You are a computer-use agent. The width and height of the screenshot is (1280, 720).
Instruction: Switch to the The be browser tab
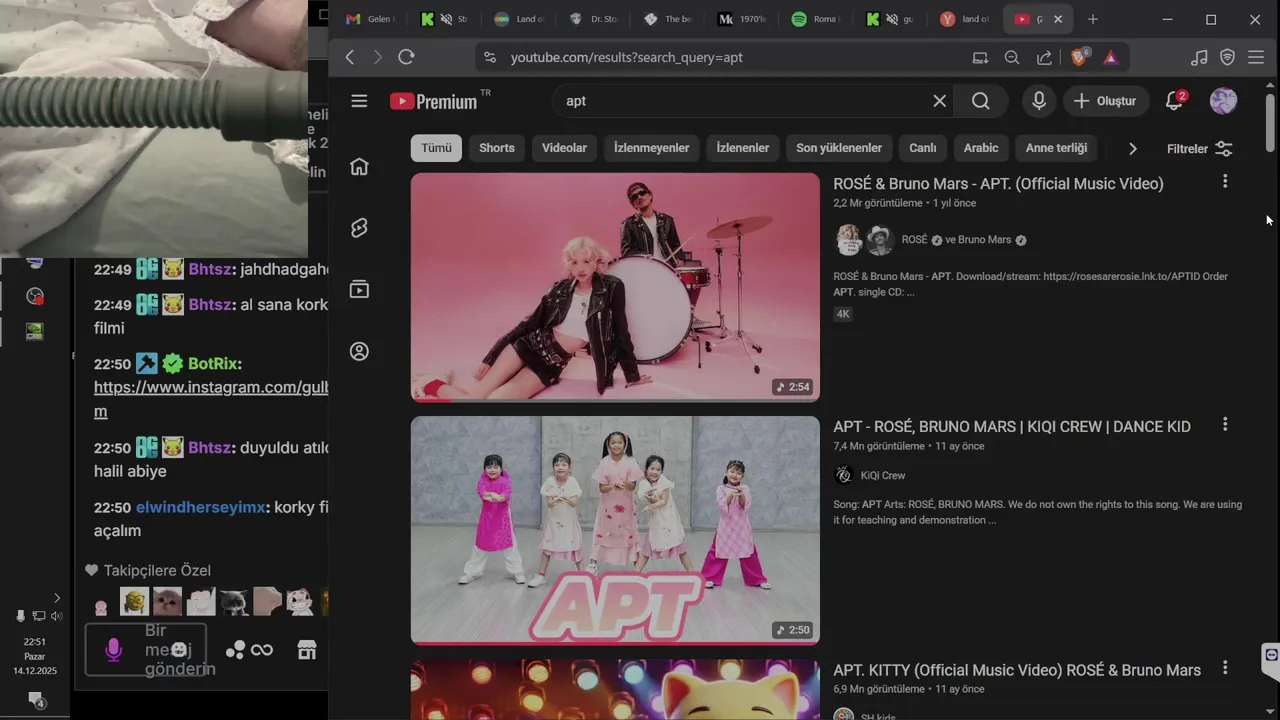click(x=667, y=19)
